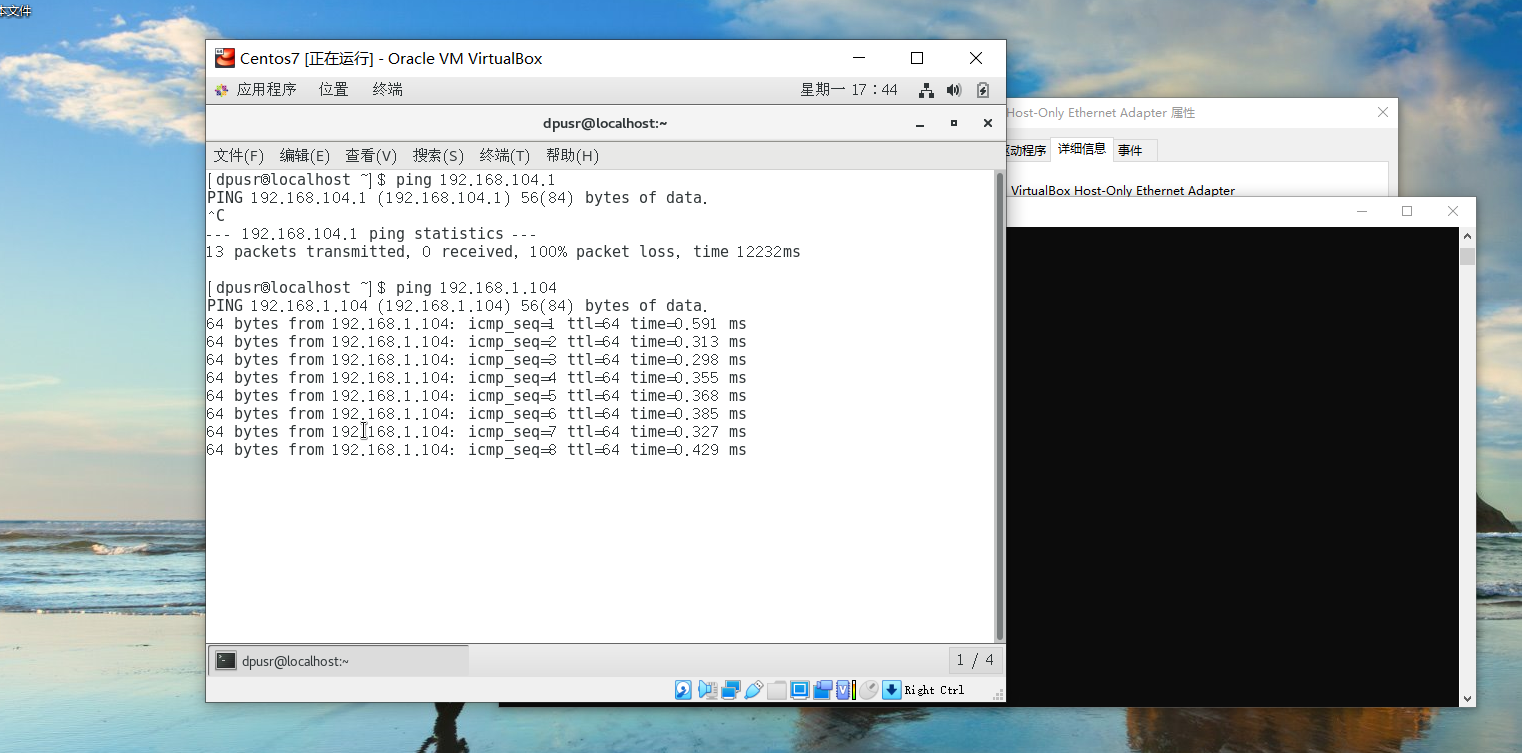Click the recording indicator icon in VirtualBox status bar

[823, 690]
